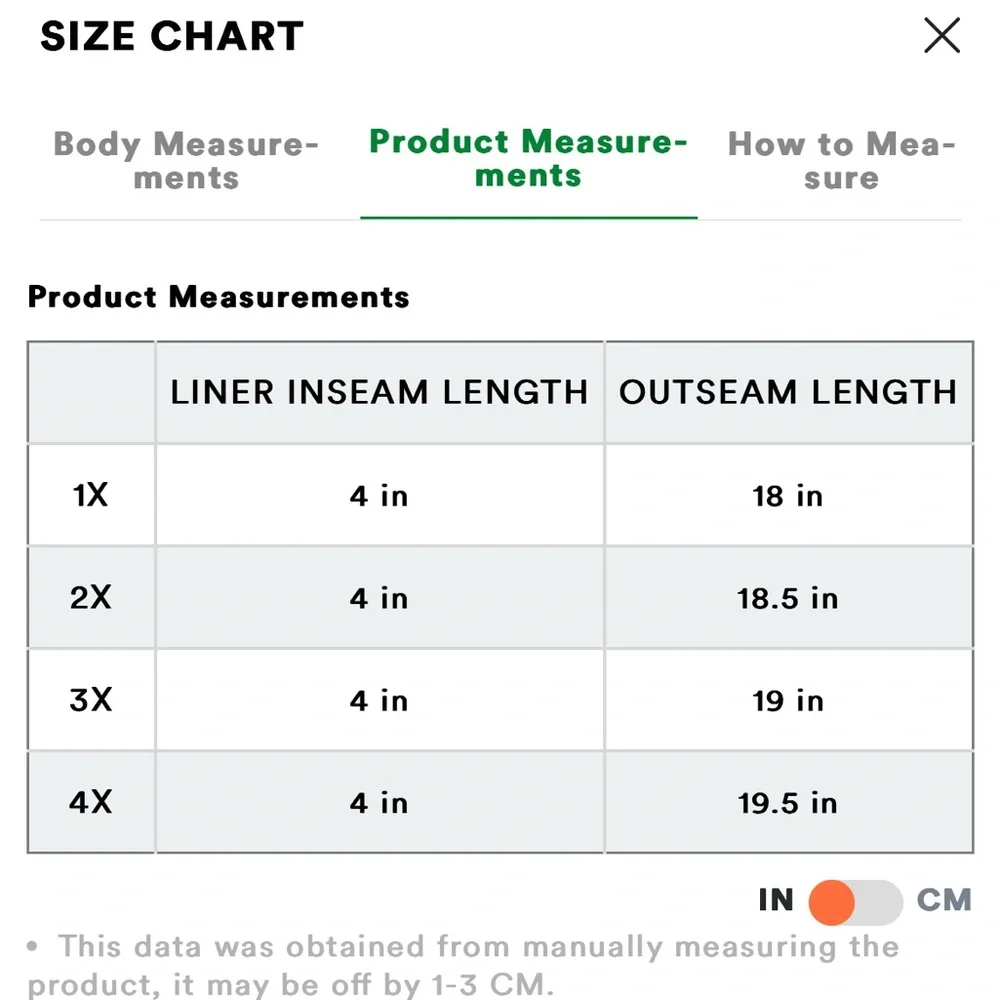Select the 2X size row label
This screenshot has height=1000, width=1000.
(90, 598)
